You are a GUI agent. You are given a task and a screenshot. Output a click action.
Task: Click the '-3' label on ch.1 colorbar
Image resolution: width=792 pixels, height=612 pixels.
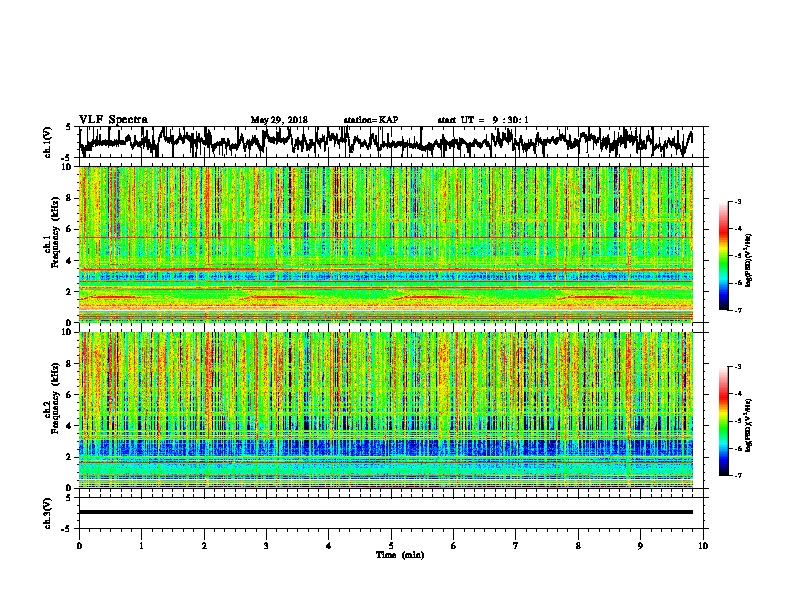pyautogui.click(x=737, y=202)
